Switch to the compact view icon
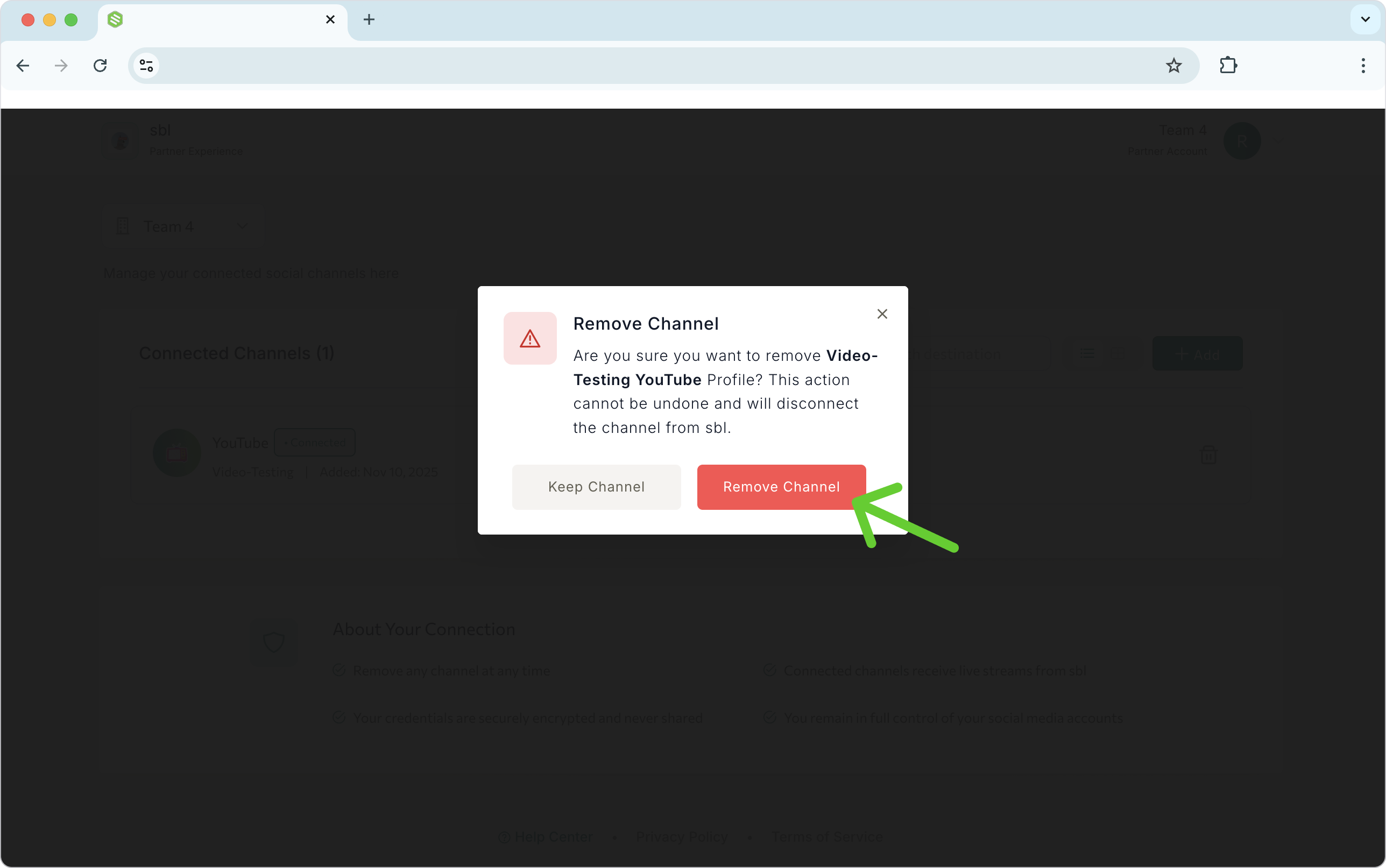The width and height of the screenshot is (1386, 868). [1117, 354]
